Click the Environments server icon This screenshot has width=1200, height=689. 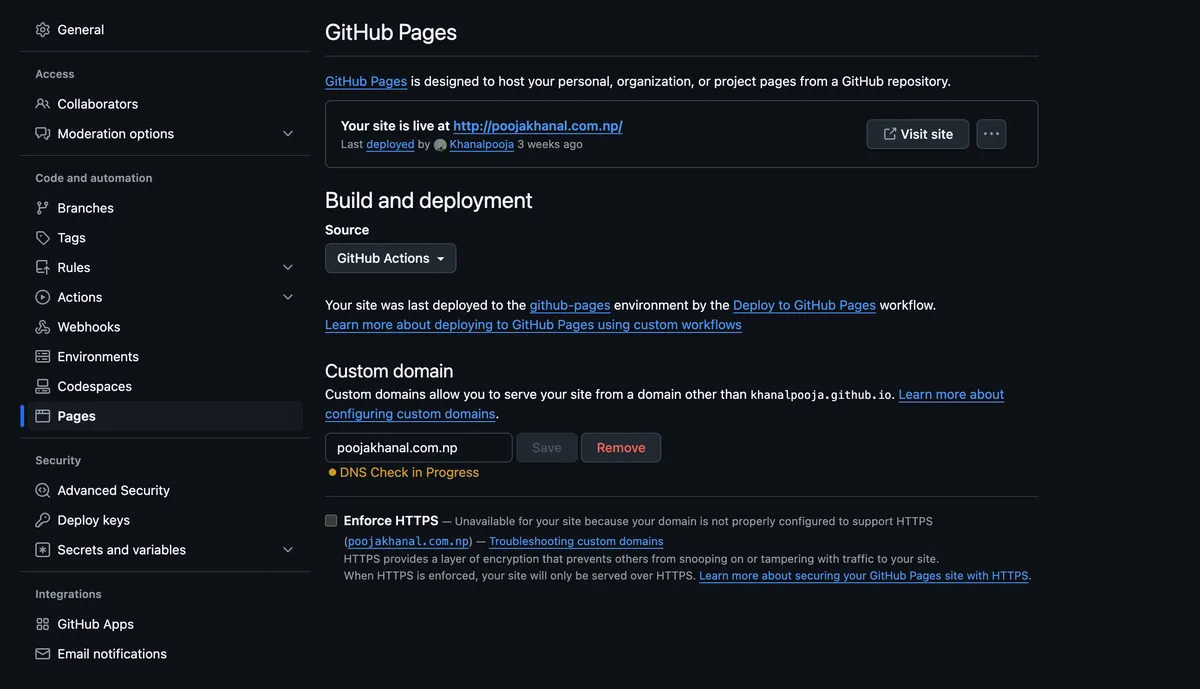coord(42,357)
